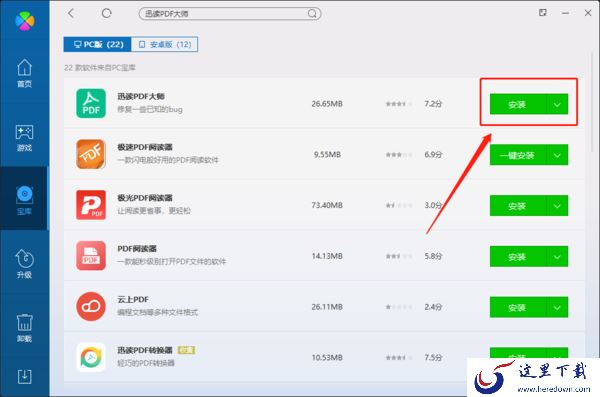This screenshot has height=397, width=600.
Task: Open the 升级 upgrade section
Action: (24, 263)
